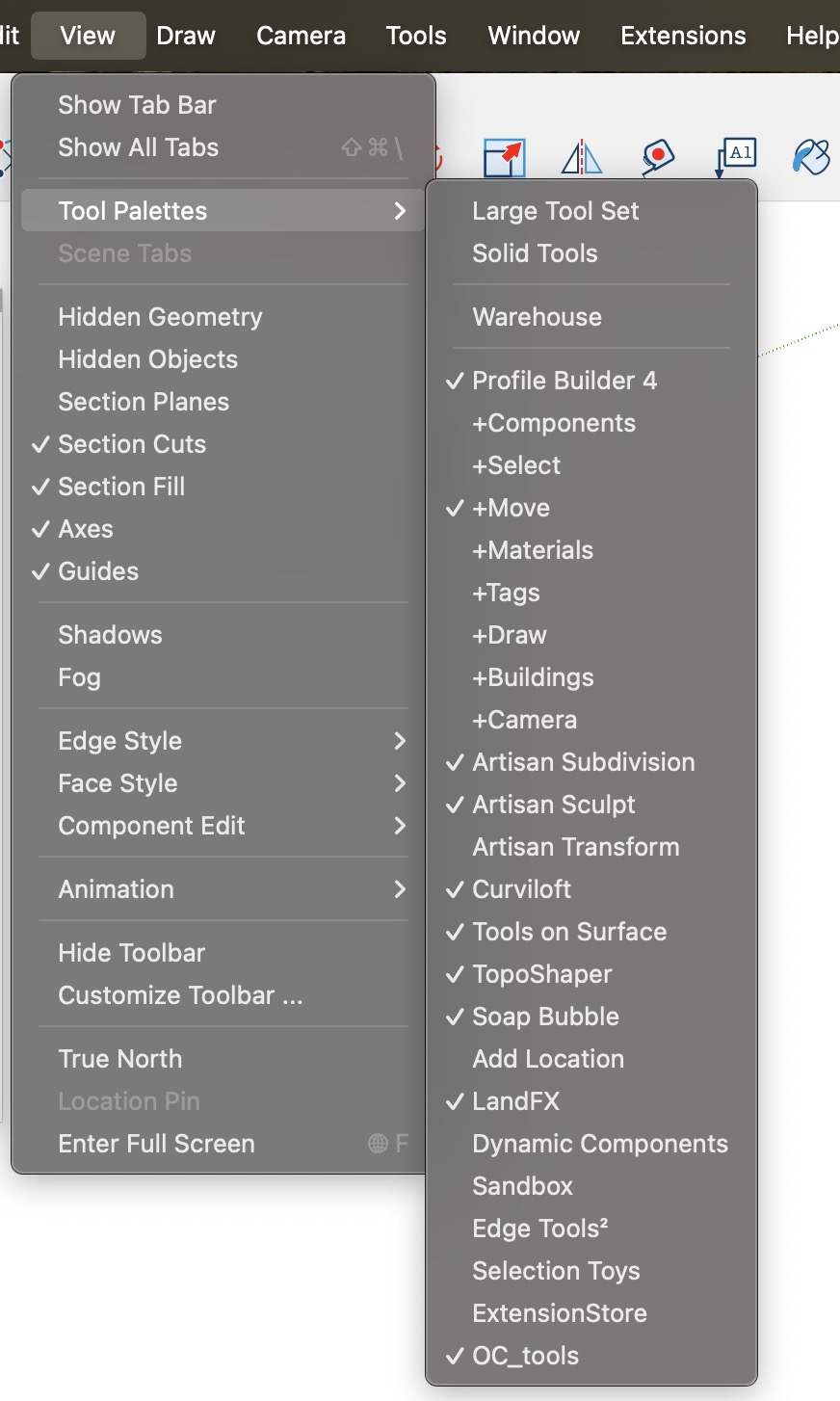The height and width of the screenshot is (1401, 840).
Task: Click Enter Full Screen
Action: coord(156,1144)
